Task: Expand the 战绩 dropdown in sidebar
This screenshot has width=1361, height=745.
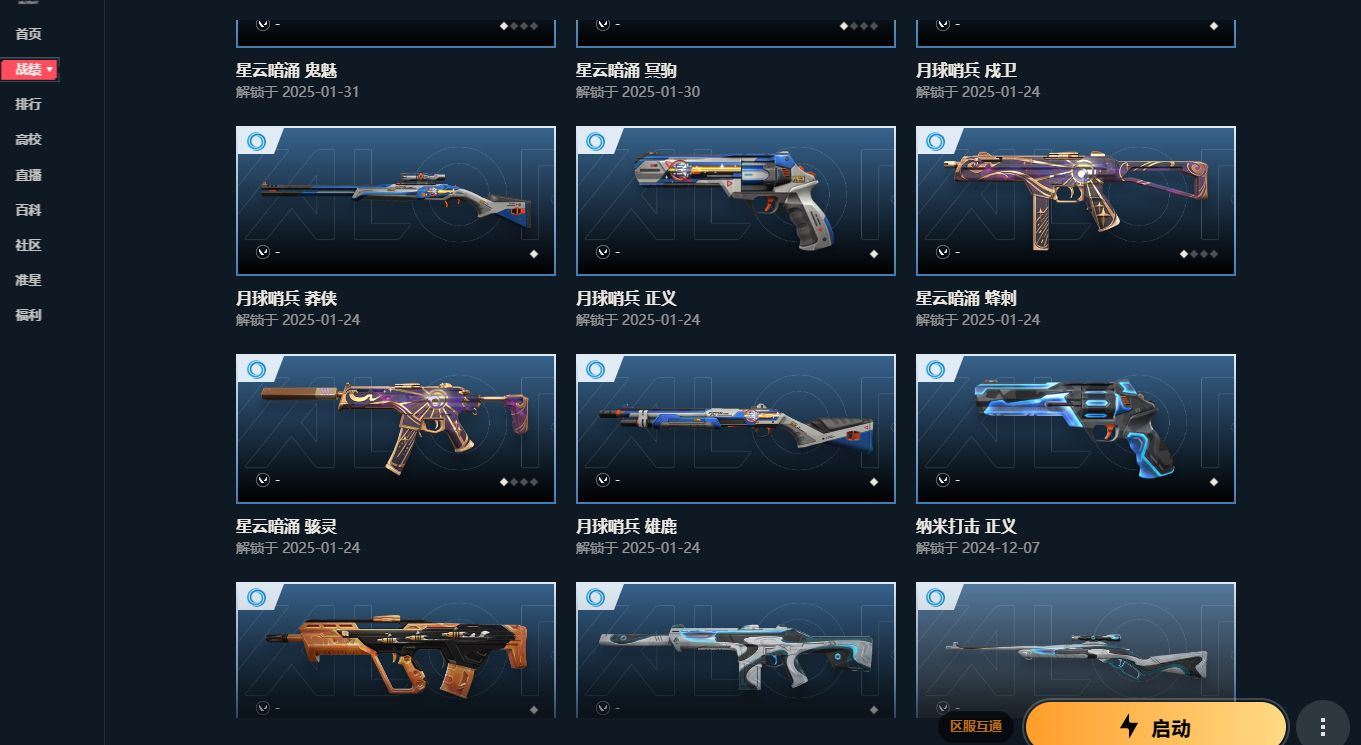Action: click(30, 69)
